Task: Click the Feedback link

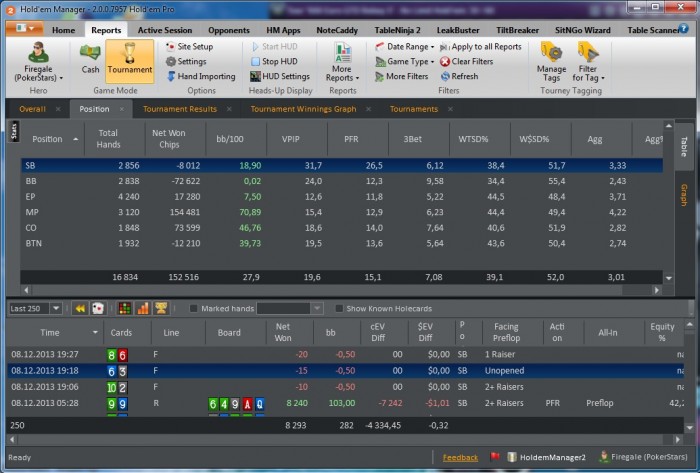Action: pos(460,457)
